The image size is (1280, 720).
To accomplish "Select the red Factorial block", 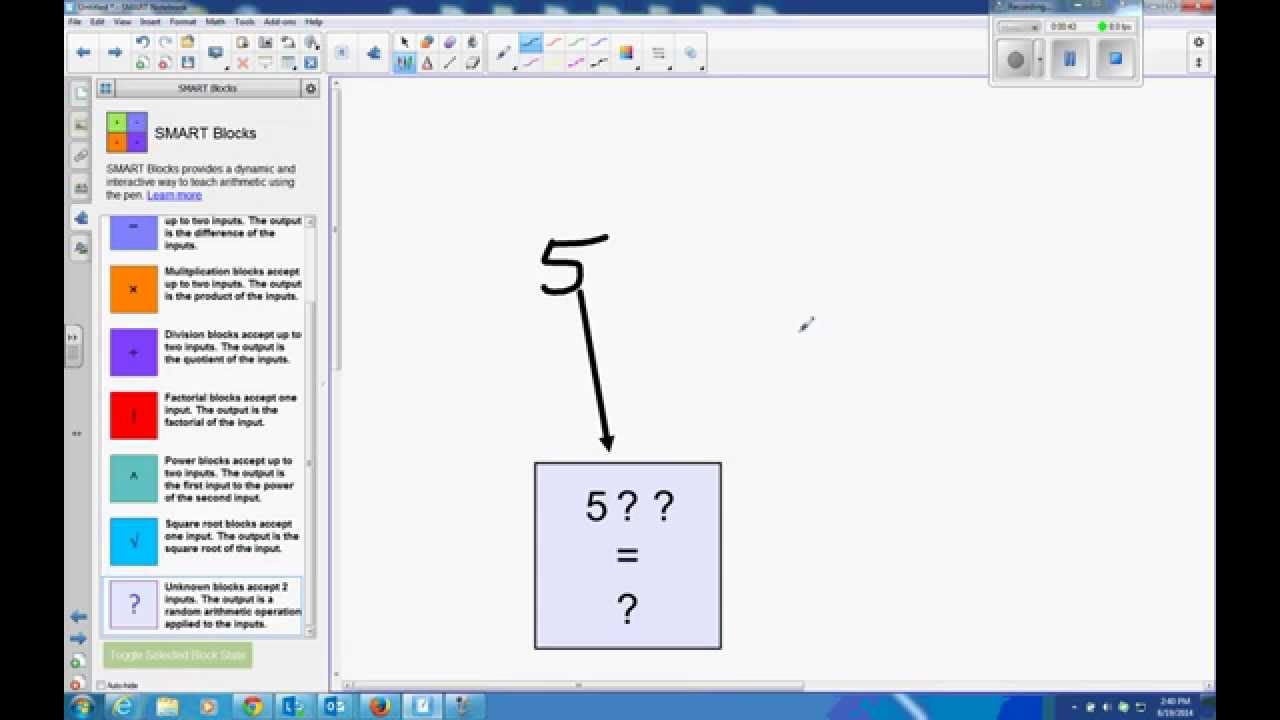I will point(134,415).
